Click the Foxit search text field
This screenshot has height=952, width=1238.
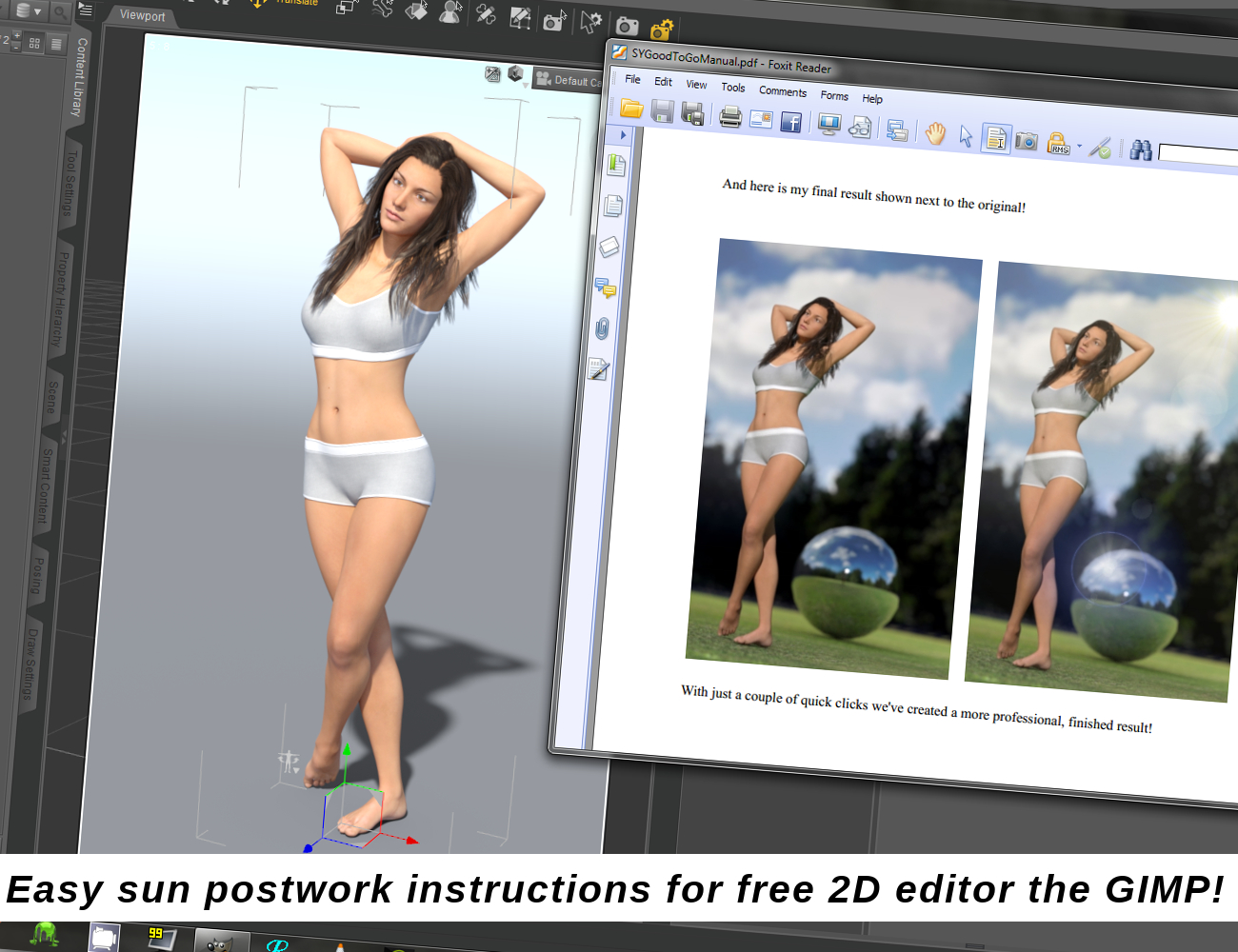point(1198,157)
